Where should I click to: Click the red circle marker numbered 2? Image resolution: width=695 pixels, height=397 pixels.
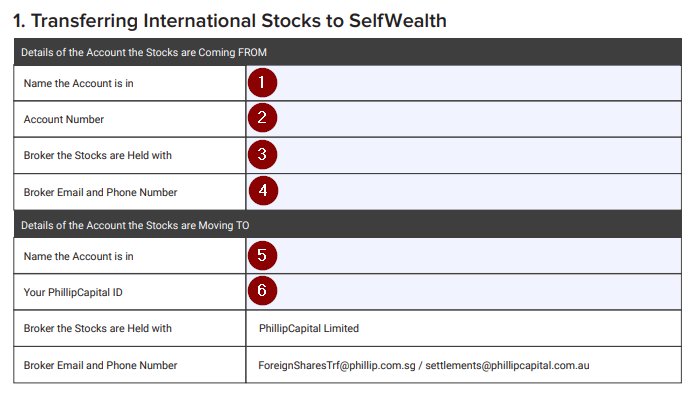(x=262, y=118)
